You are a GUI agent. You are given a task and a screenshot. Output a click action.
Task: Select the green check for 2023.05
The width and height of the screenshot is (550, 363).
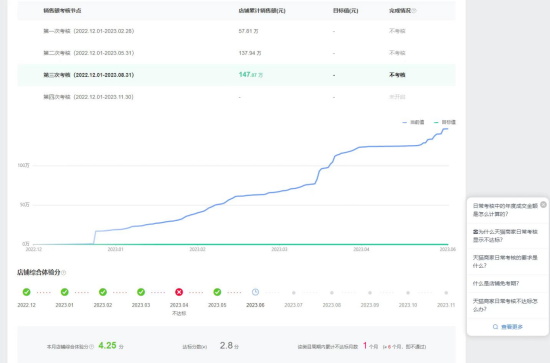217,292
